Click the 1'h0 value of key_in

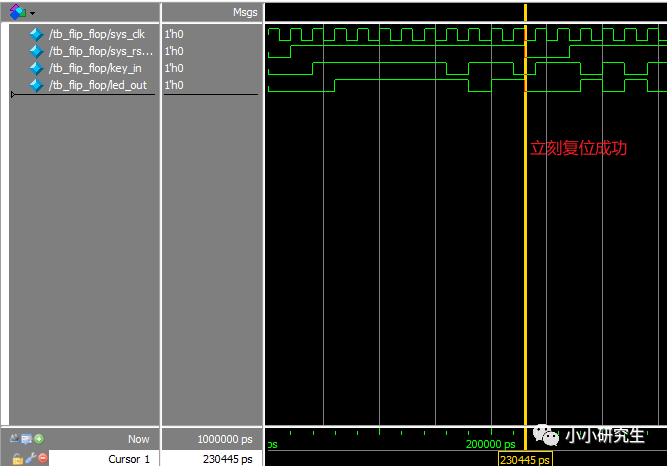[x=174, y=68]
